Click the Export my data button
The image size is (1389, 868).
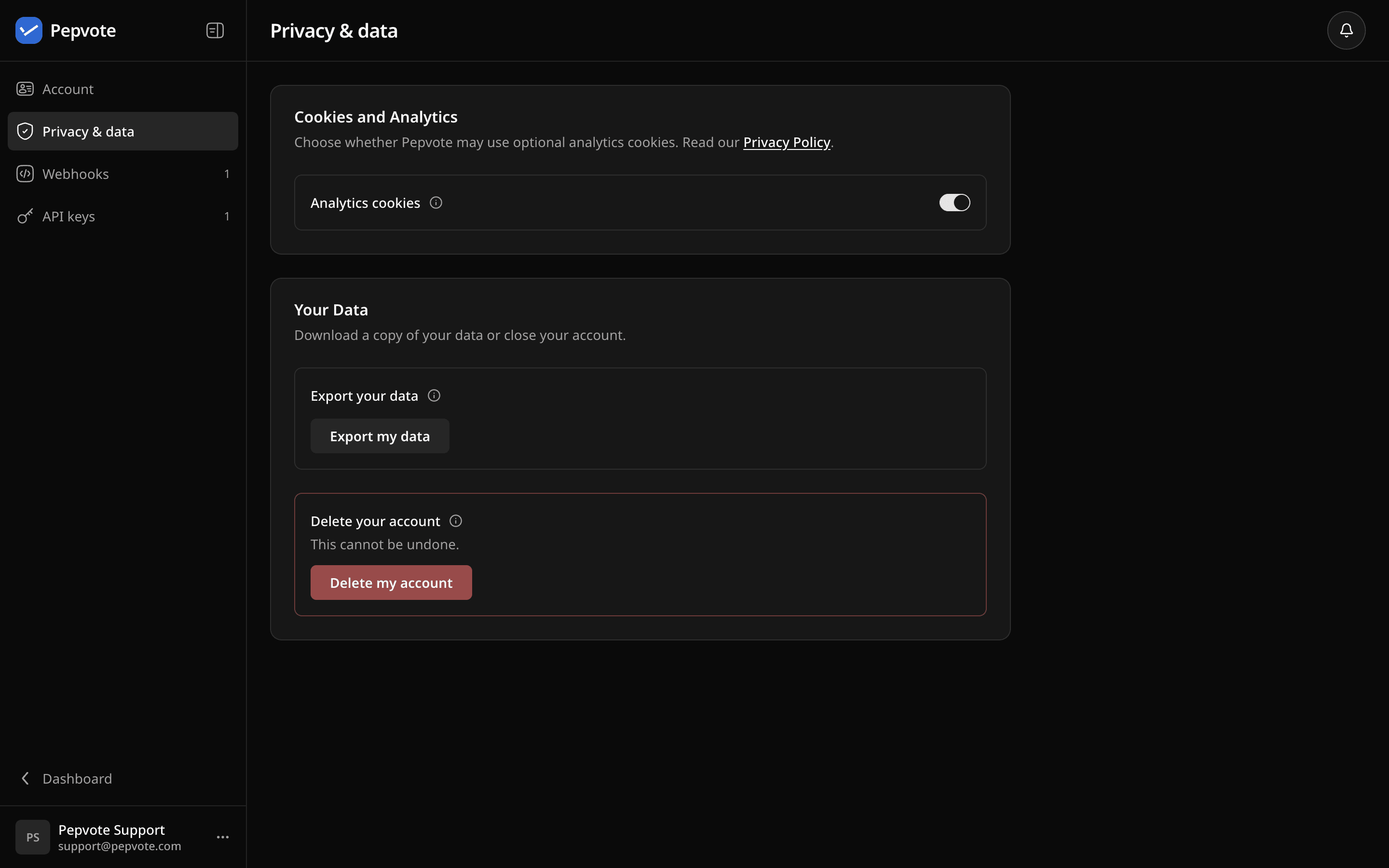click(x=380, y=436)
